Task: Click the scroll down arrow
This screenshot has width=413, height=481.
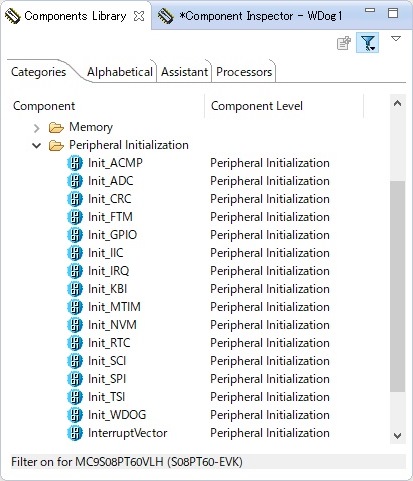Action: pyautogui.click(x=397, y=436)
